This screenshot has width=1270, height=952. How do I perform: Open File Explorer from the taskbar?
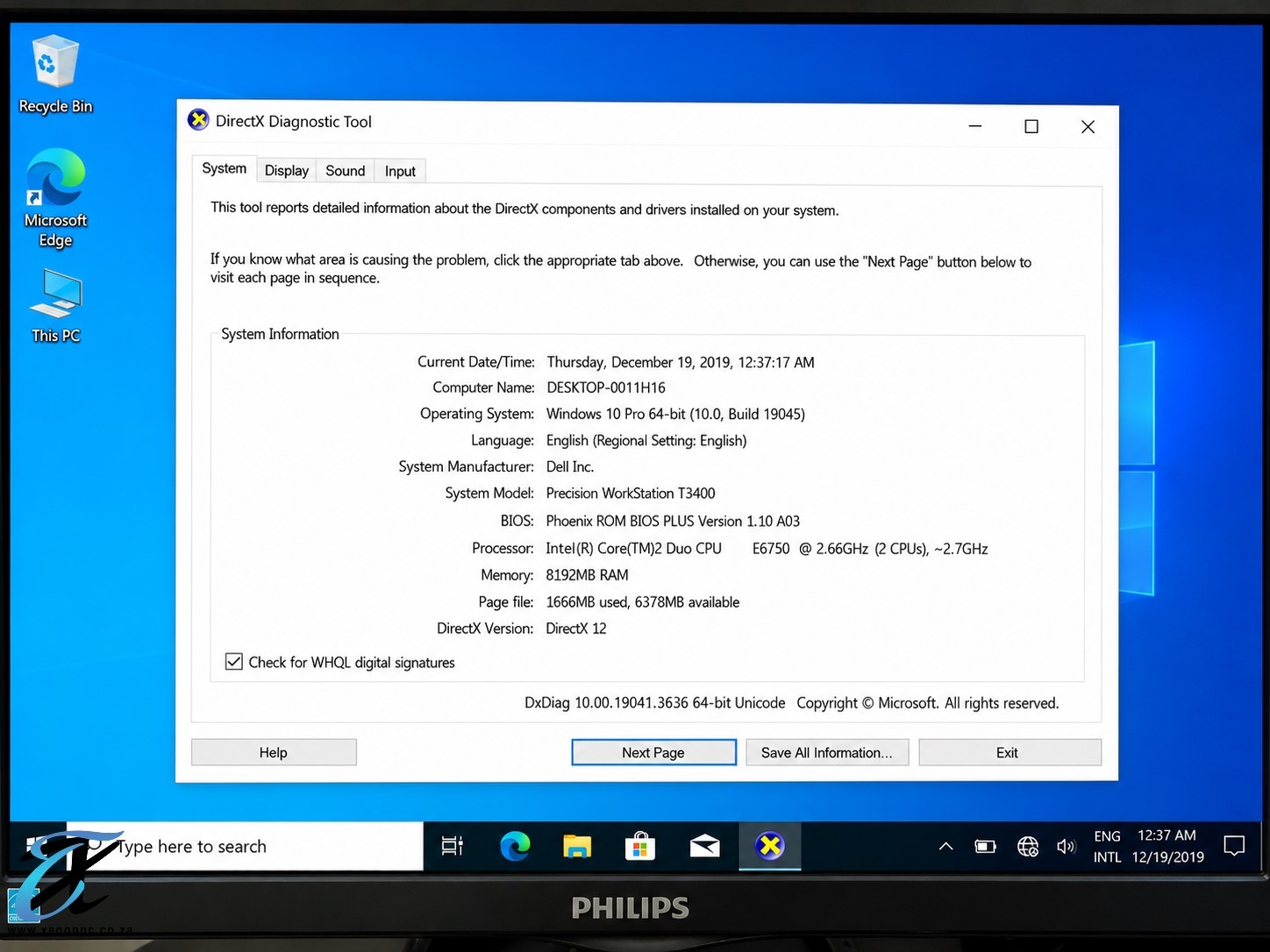point(577,846)
